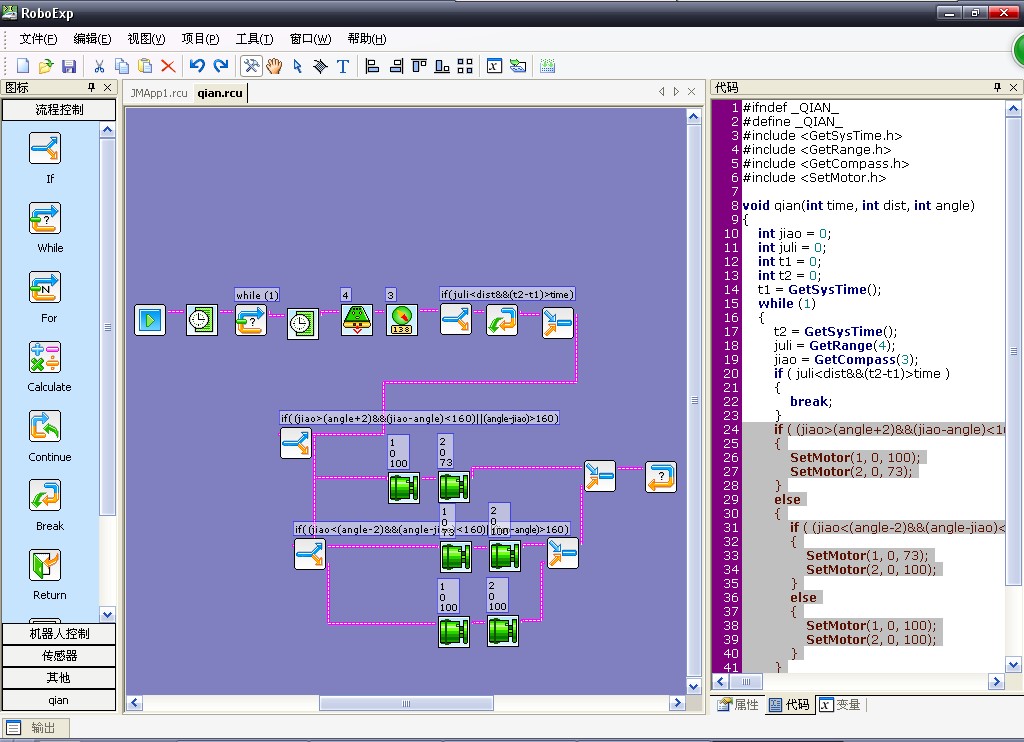Select the Break block in the palette
This screenshot has height=742, width=1024.
(45, 496)
